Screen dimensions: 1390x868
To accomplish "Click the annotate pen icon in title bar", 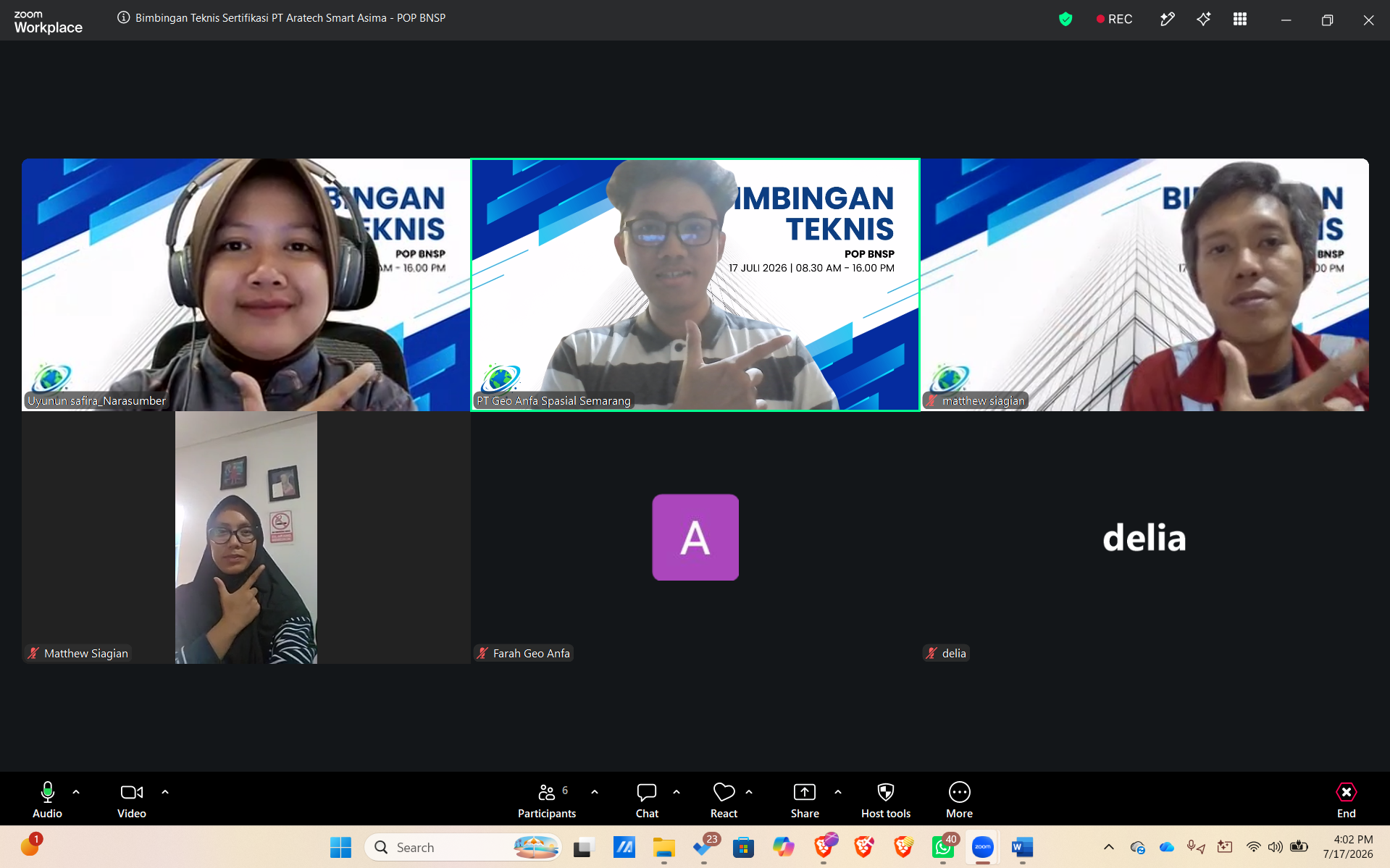I will coord(1167,20).
